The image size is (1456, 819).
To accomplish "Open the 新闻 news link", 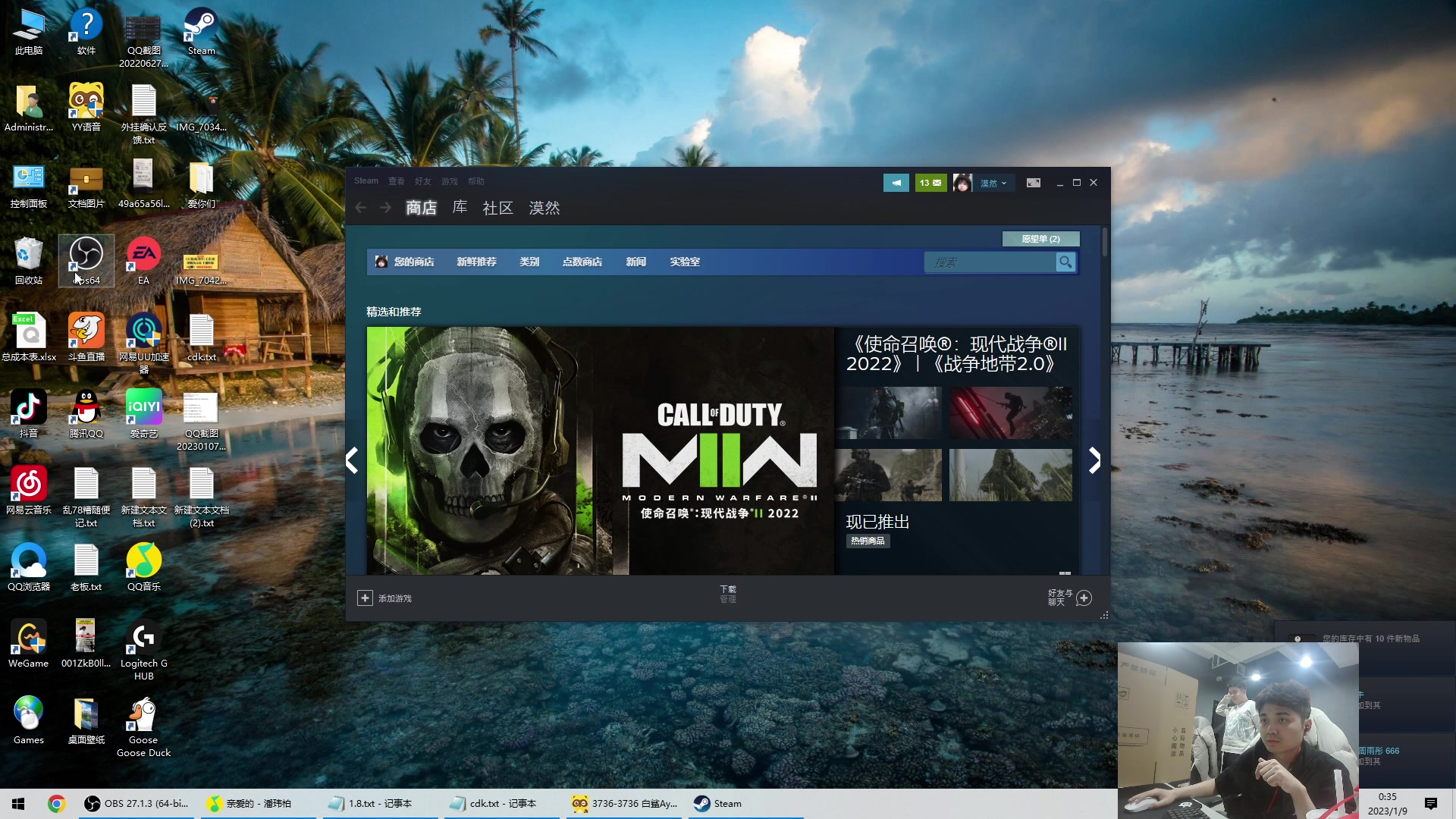I will [x=635, y=262].
